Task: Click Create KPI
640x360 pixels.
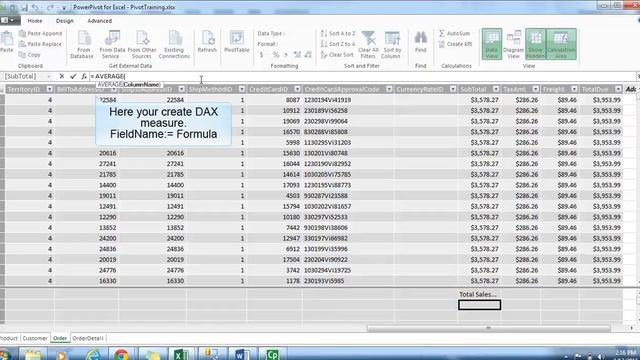Action: click(x=455, y=44)
